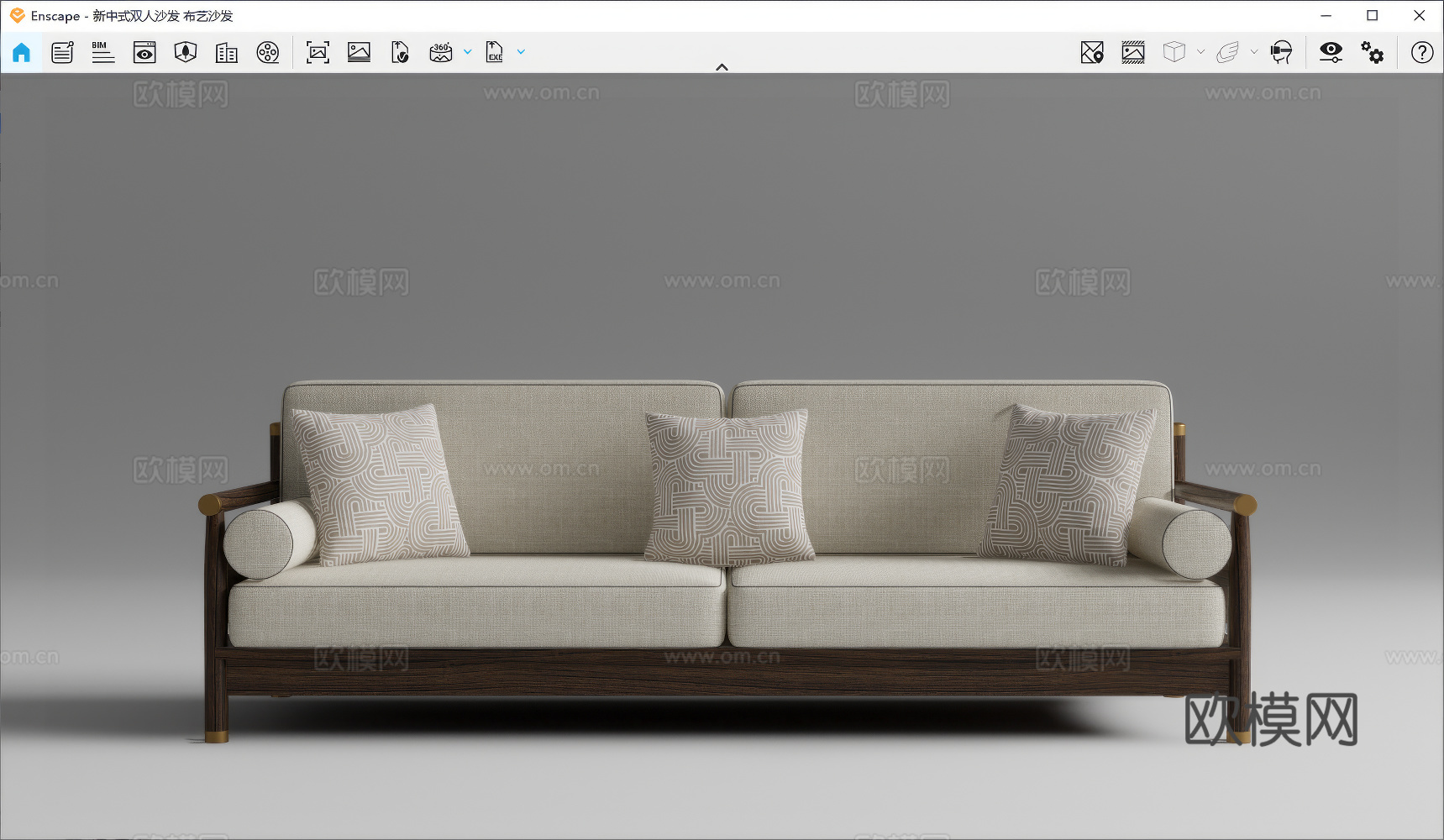Open View Management window with eye
This screenshot has height=840, width=1444.
[144, 52]
